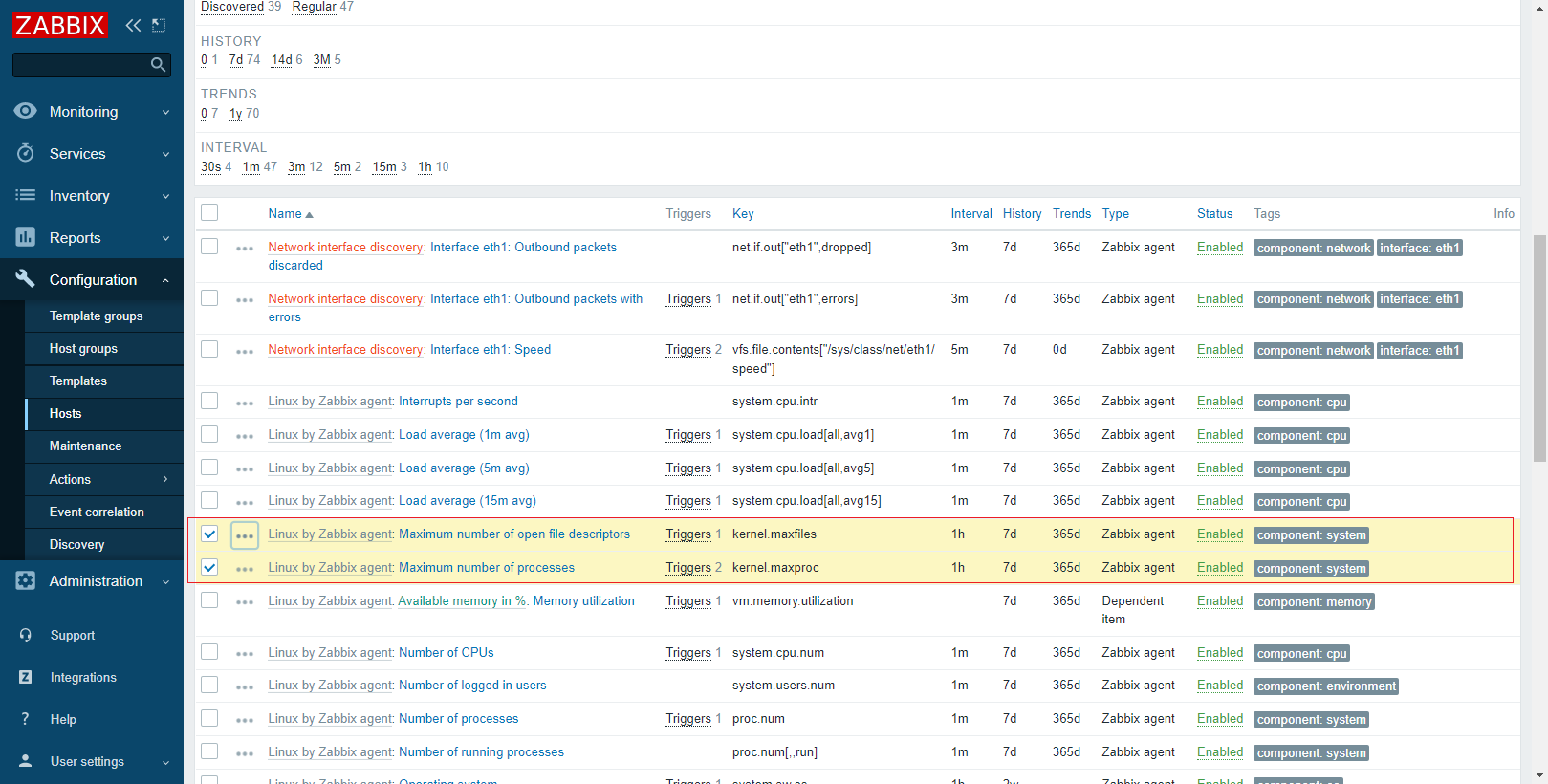Expand the Actions submenu arrow

pyautogui.click(x=165, y=479)
